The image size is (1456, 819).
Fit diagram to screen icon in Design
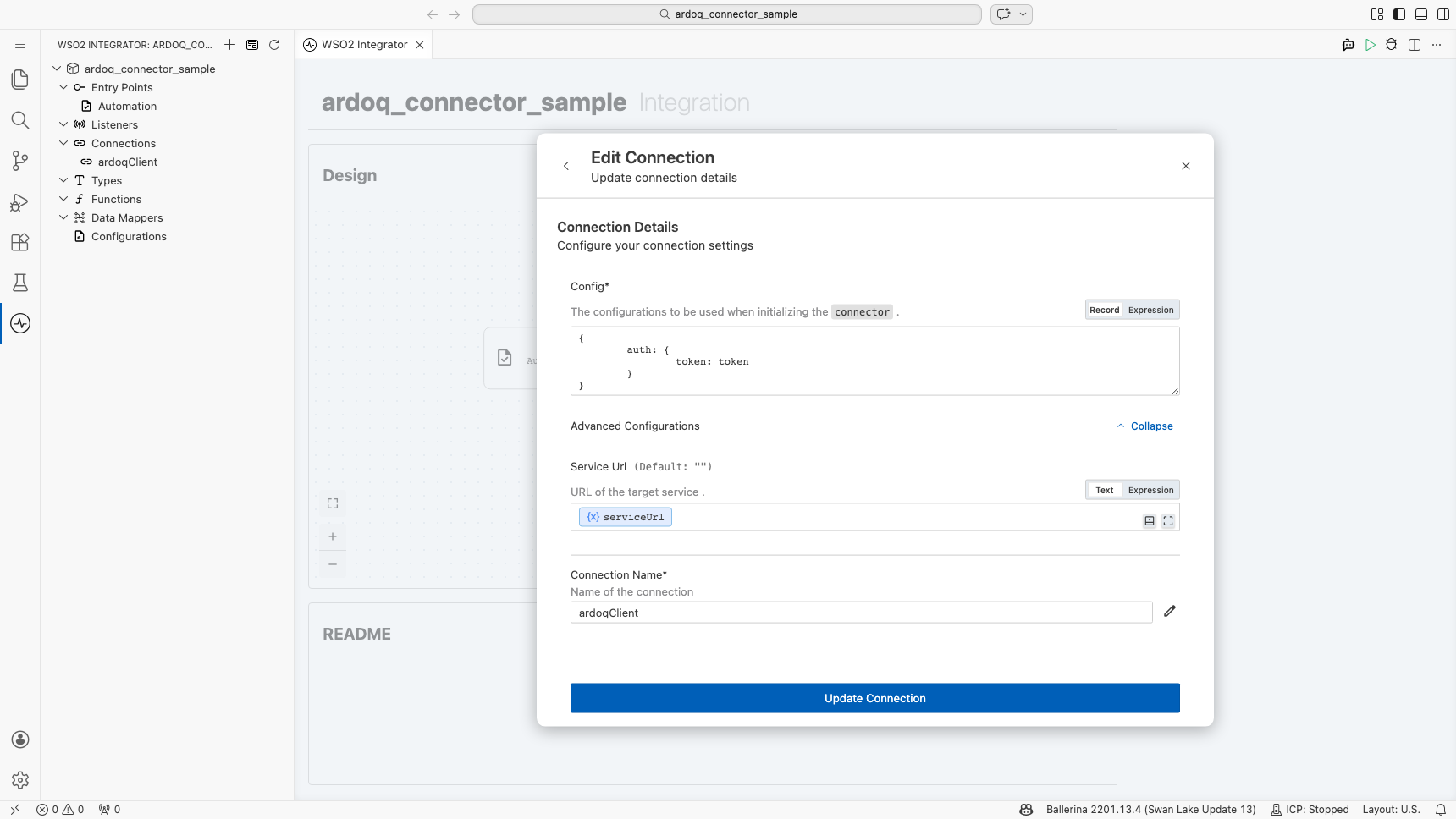click(x=333, y=503)
